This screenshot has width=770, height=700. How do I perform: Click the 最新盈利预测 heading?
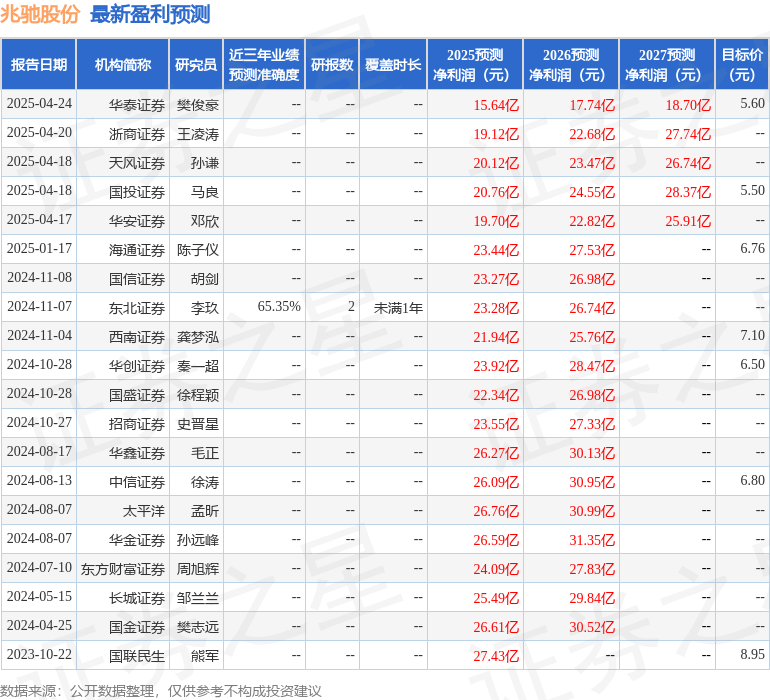click(x=150, y=14)
